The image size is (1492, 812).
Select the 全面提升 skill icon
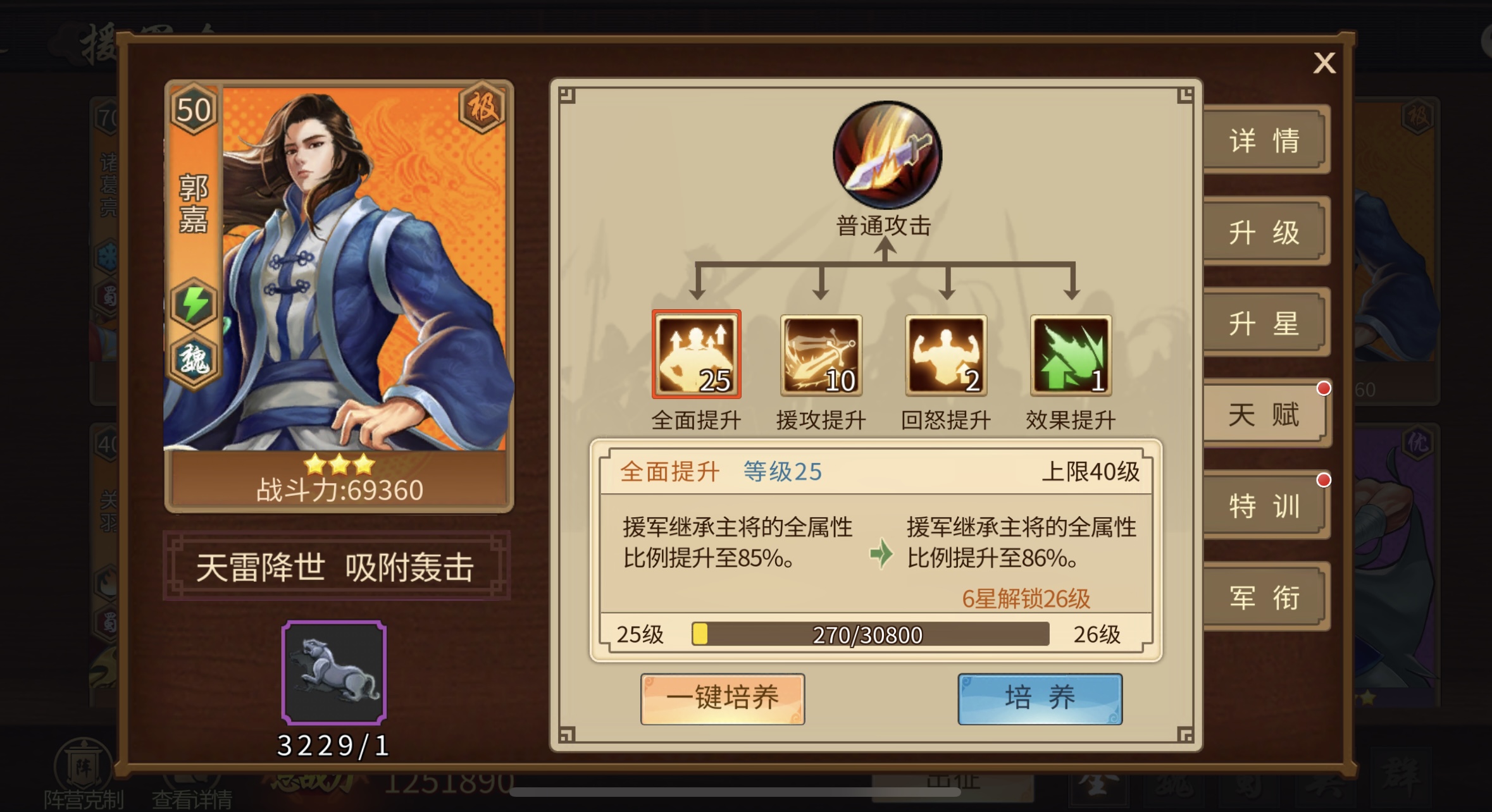click(696, 354)
